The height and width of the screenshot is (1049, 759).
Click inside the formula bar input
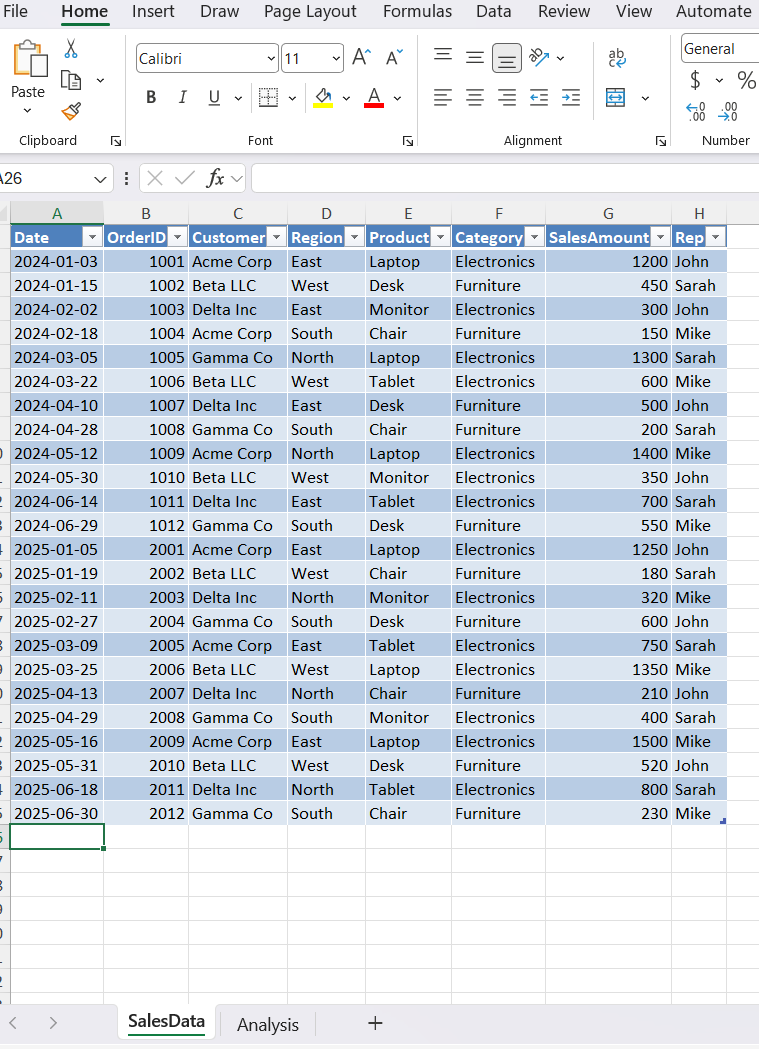tap(500, 178)
